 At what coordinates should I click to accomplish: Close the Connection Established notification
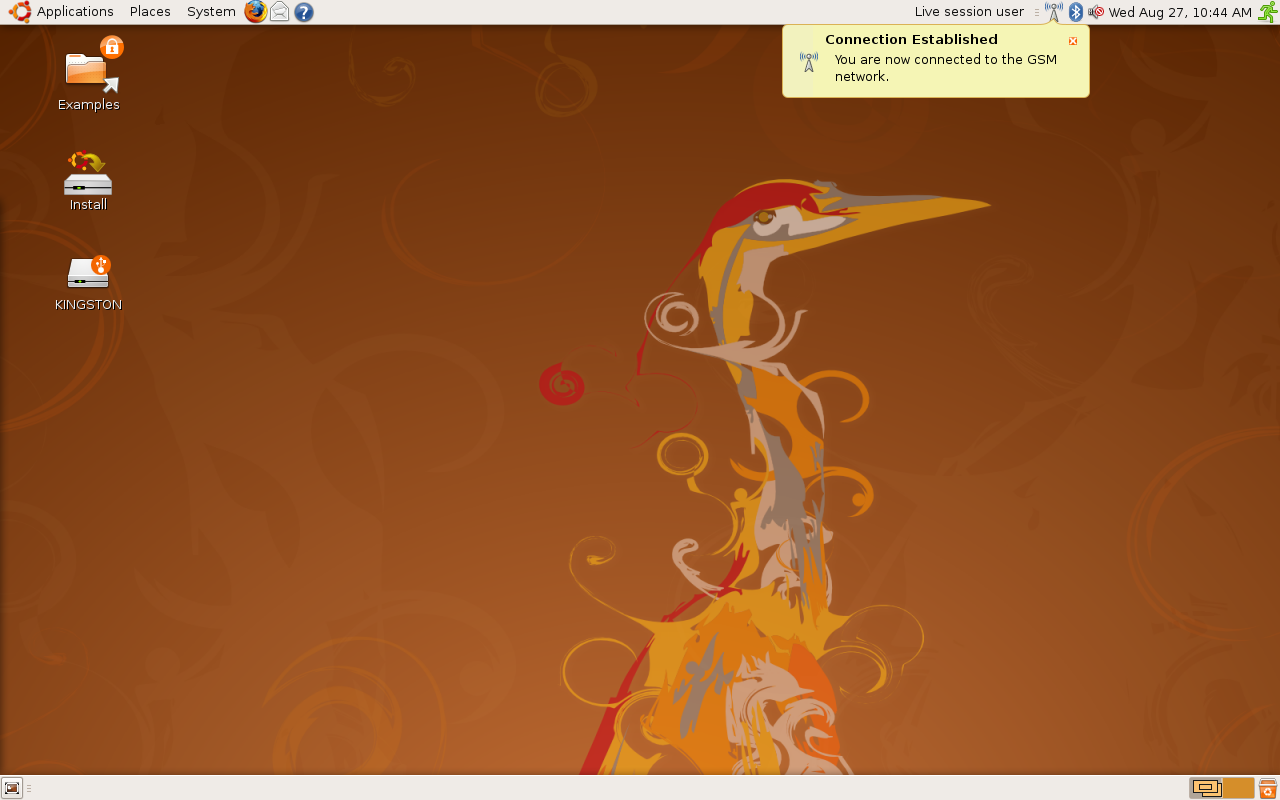[x=1073, y=41]
